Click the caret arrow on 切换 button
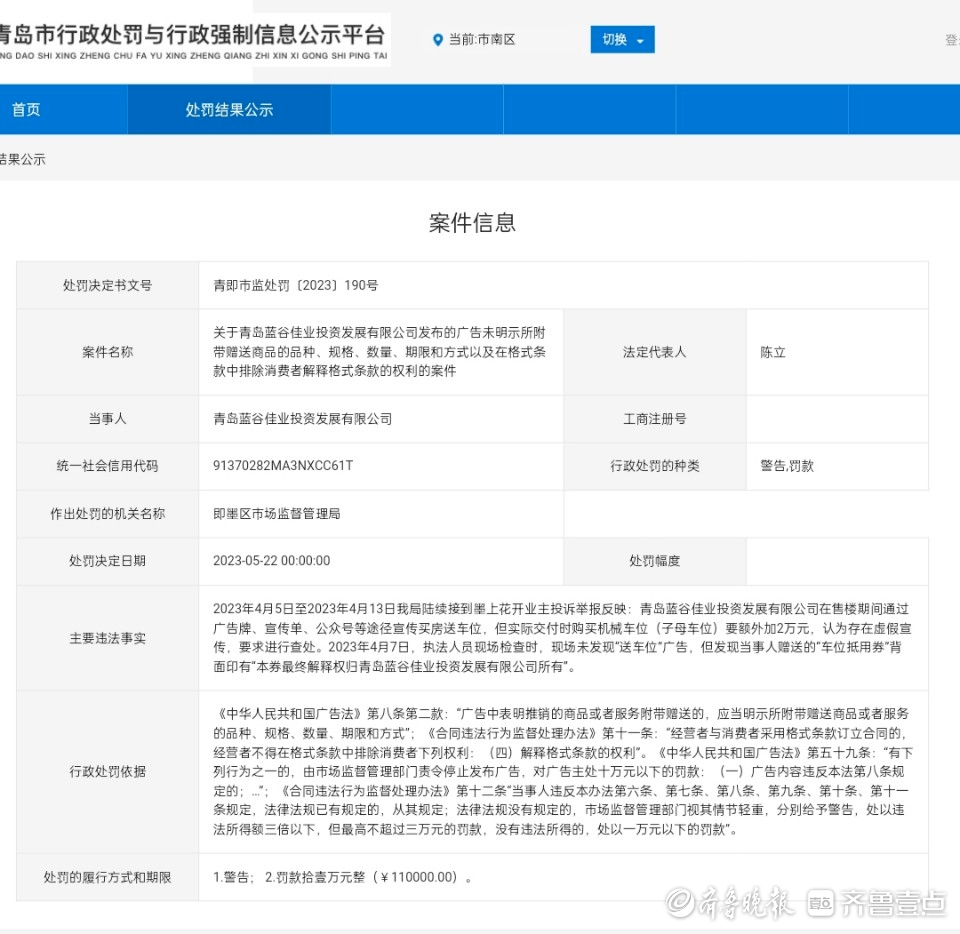The width and height of the screenshot is (960, 934). pos(640,41)
